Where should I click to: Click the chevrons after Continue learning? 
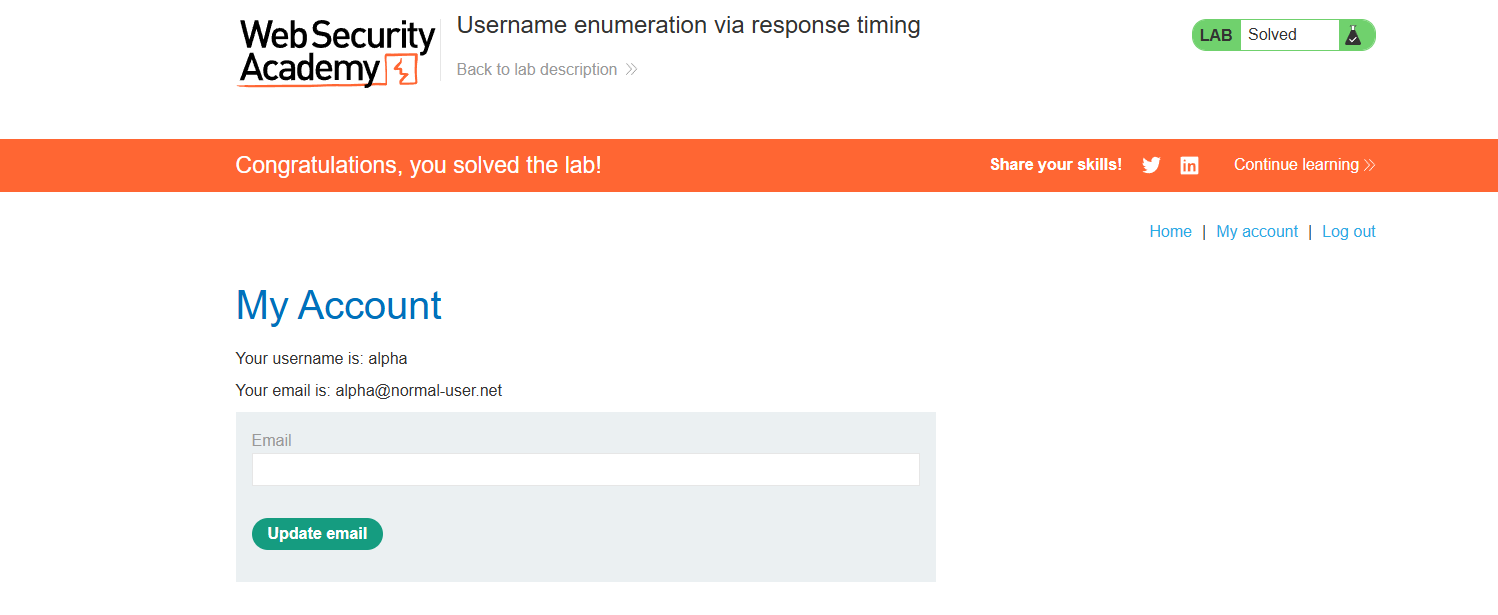[x=1370, y=165]
